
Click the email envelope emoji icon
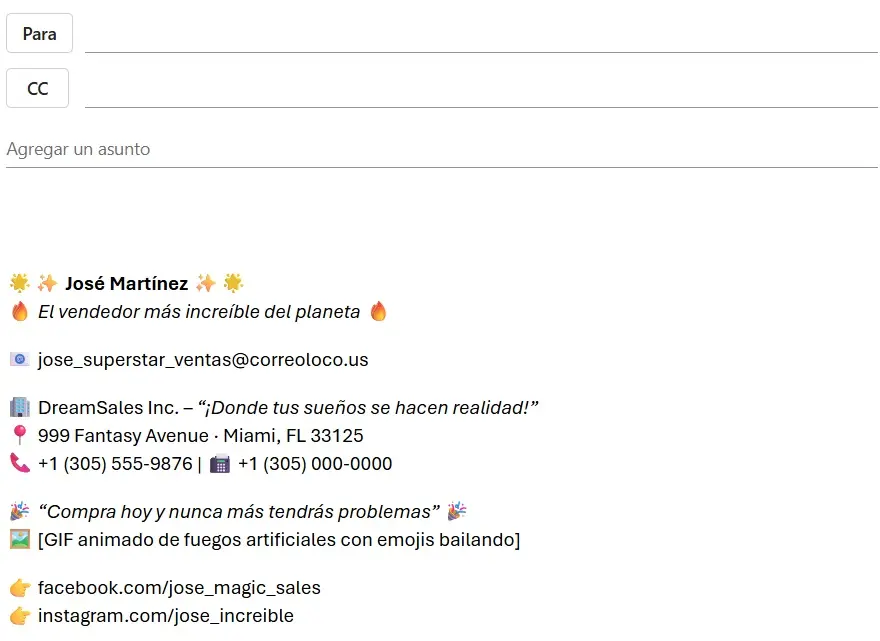(x=19, y=359)
